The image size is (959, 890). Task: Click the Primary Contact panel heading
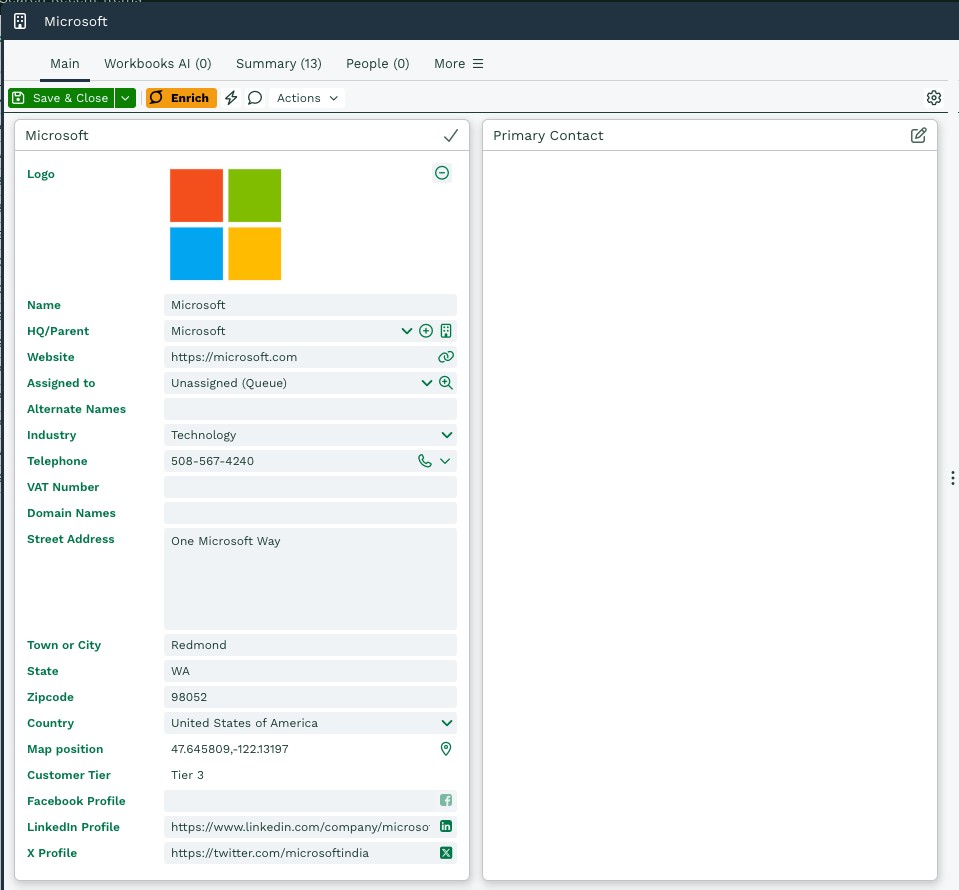548,136
